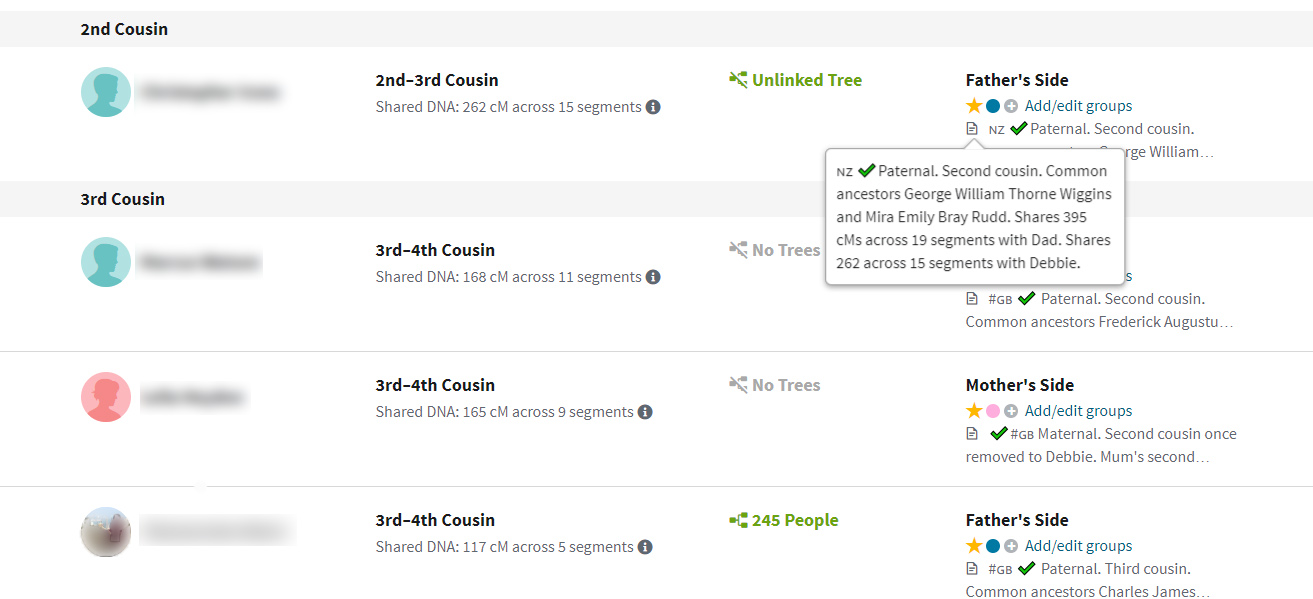The width and height of the screenshot is (1313, 599).
Task: Click the note icon on the 2nd–3rd Cousin match
Action: [x=972, y=129]
